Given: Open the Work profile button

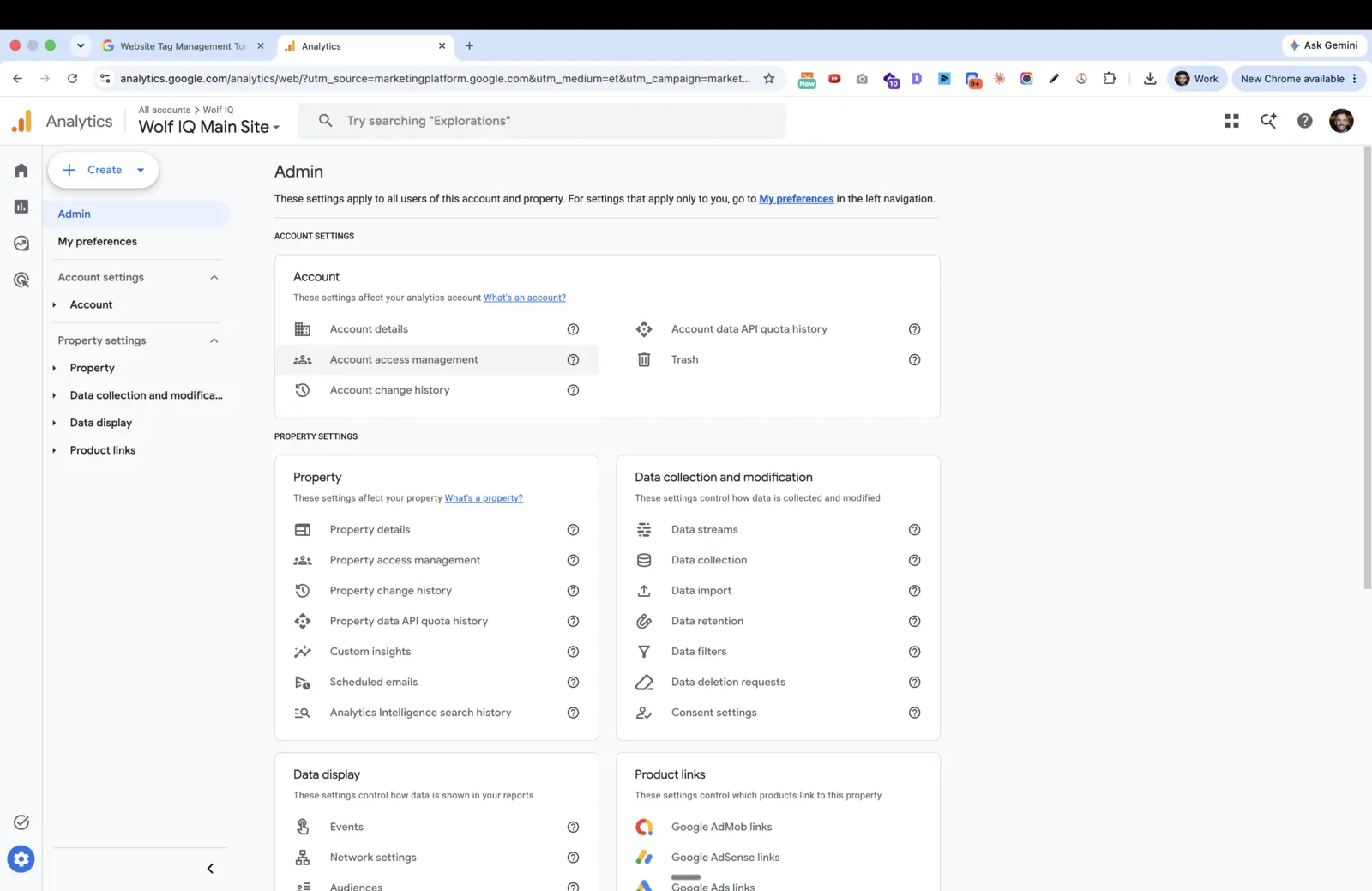Looking at the screenshot, I should click(x=1196, y=79).
